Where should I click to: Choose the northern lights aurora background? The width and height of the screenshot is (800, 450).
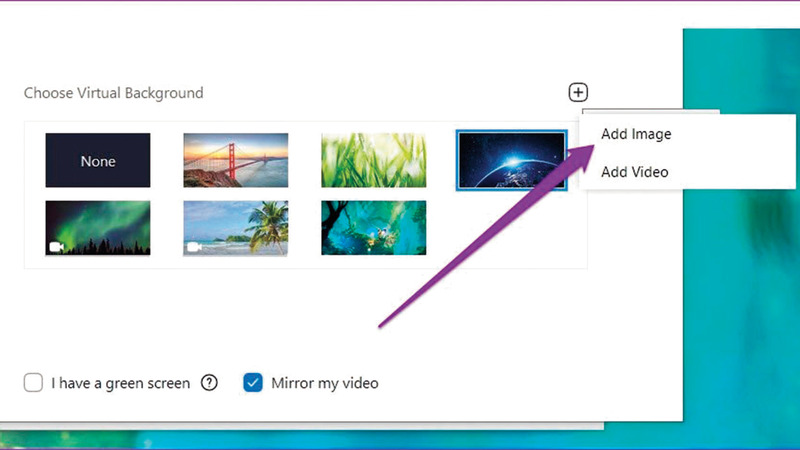point(98,228)
